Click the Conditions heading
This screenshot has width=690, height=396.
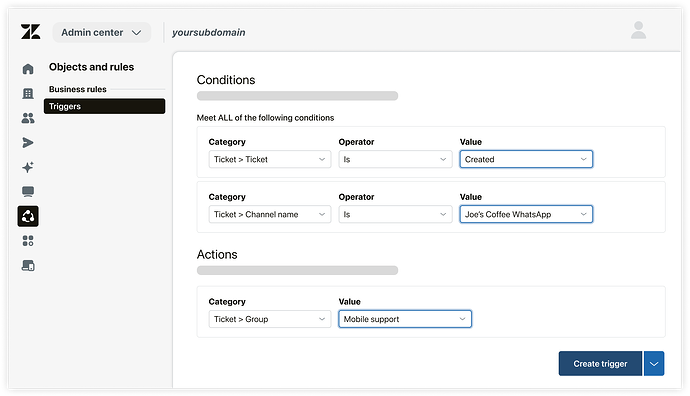[x=226, y=80]
